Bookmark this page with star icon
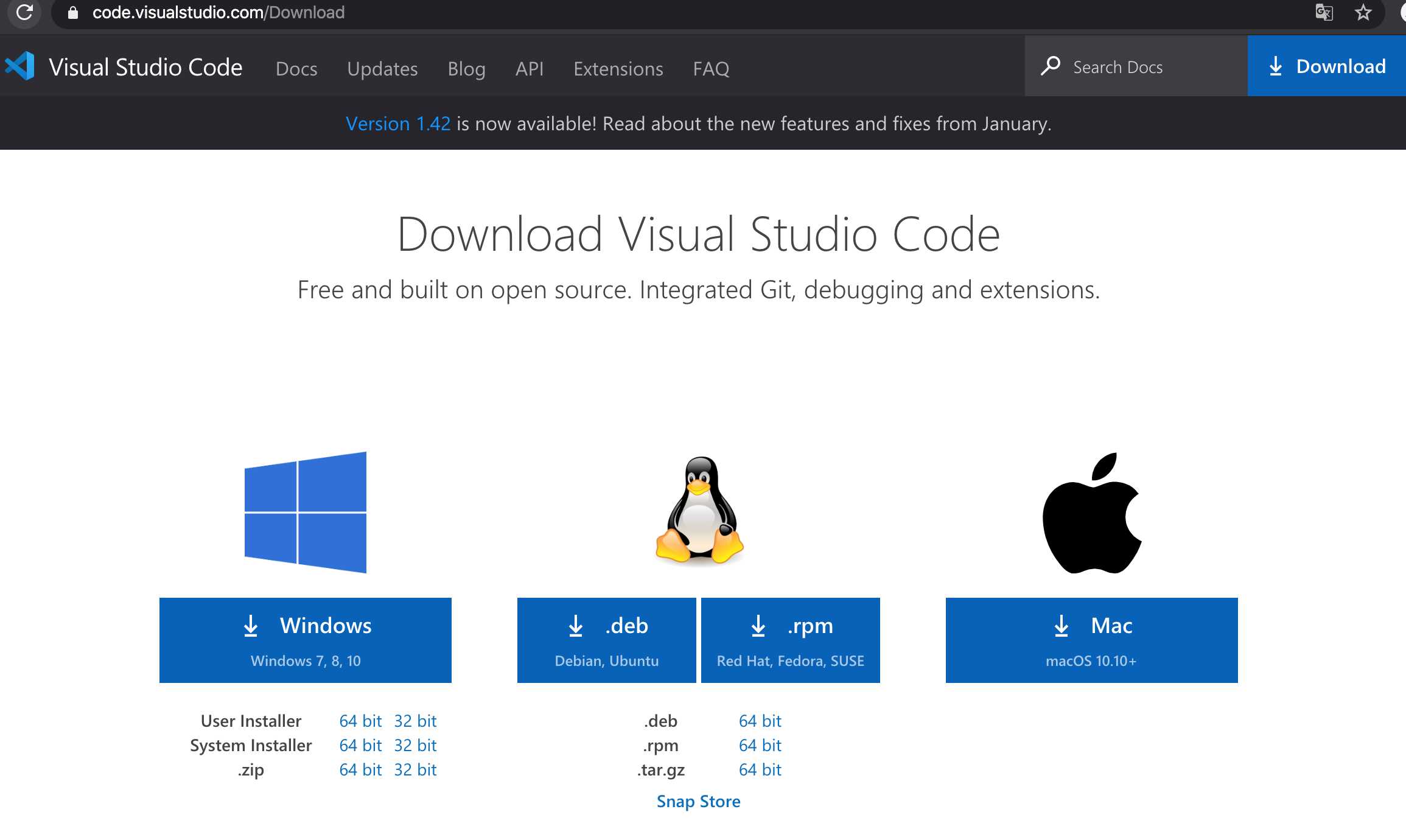 click(x=1363, y=12)
